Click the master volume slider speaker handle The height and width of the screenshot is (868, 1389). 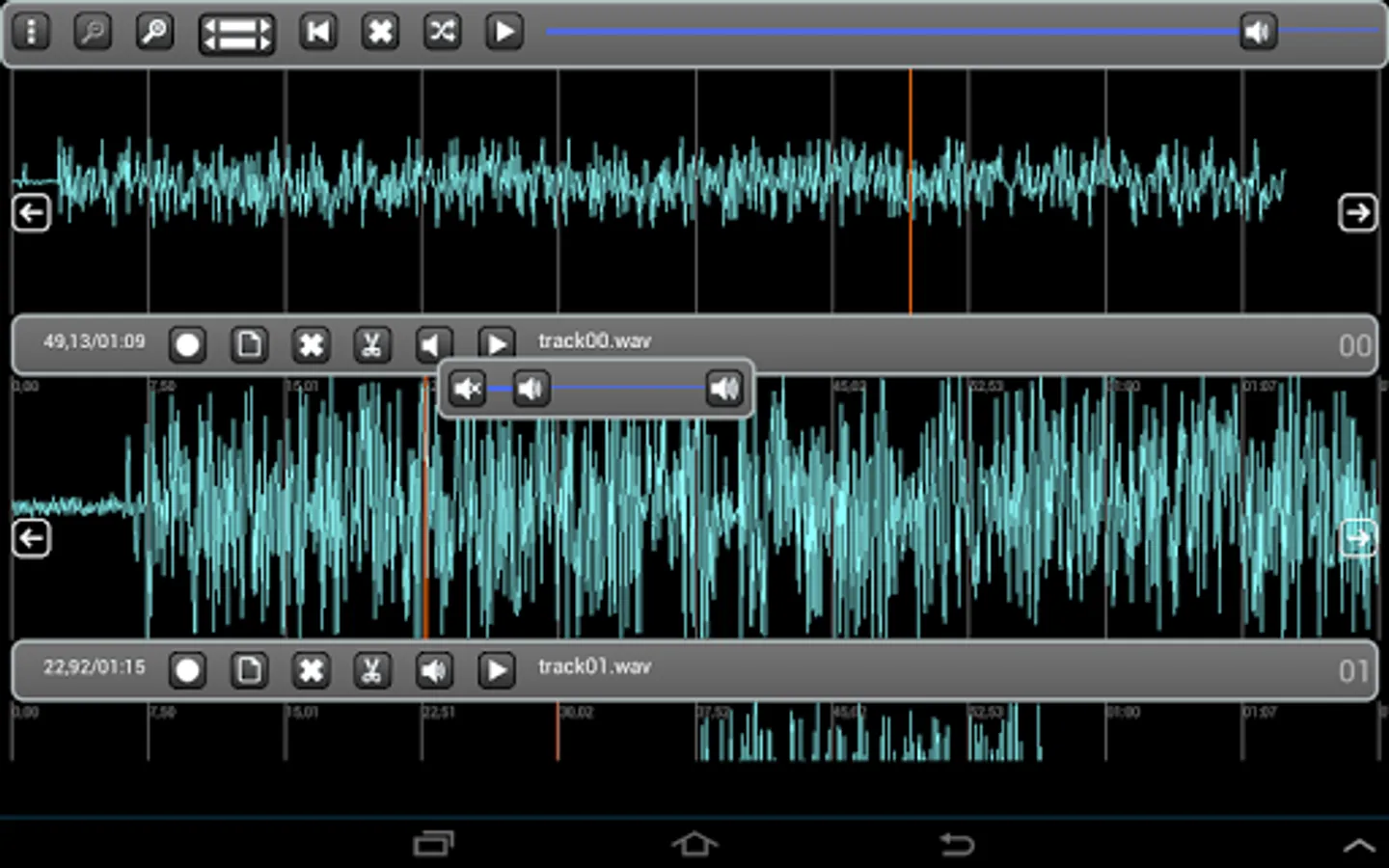pyautogui.click(x=1258, y=32)
